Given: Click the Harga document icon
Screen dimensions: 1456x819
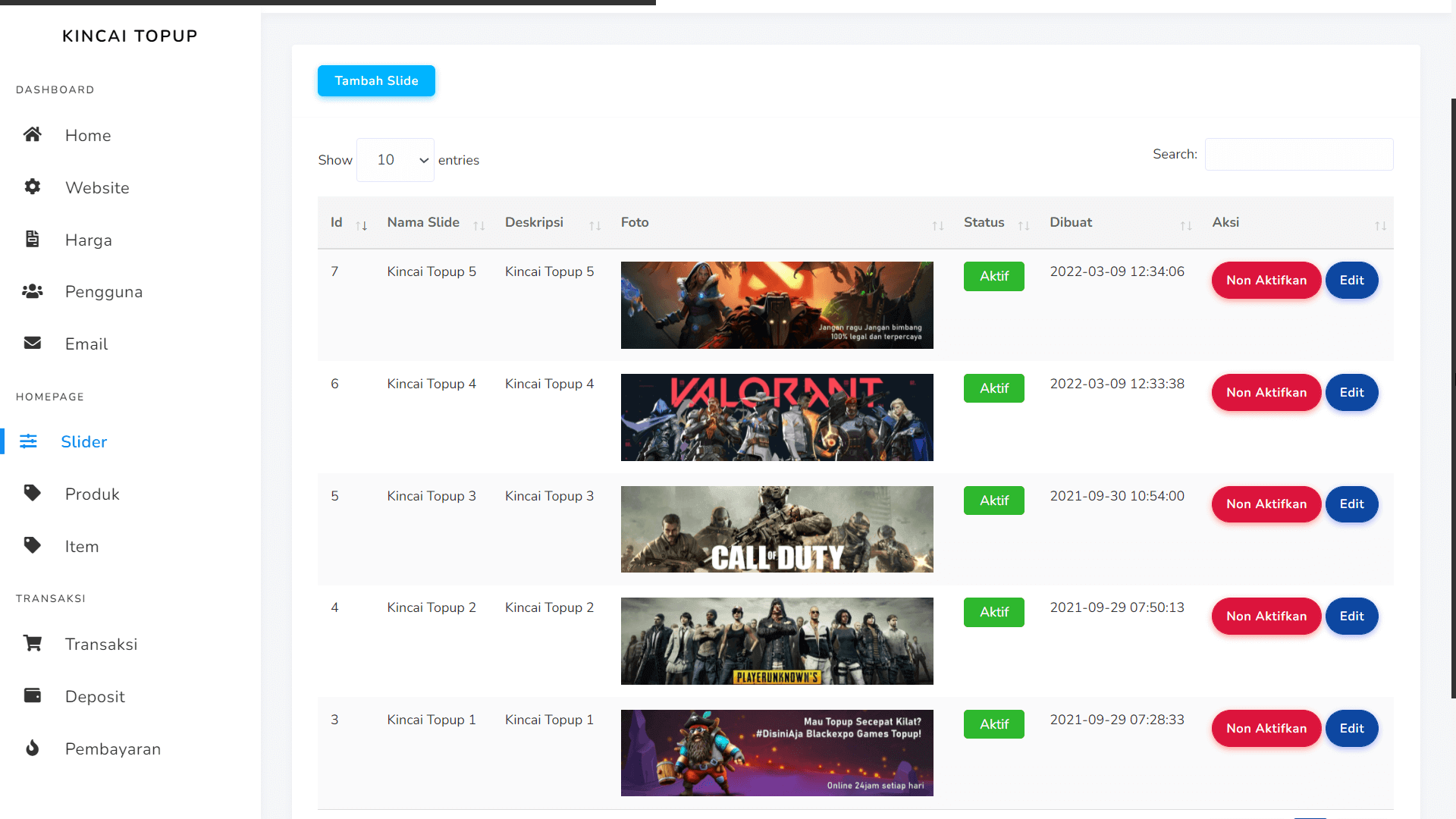Looking at the screenshot, I should pos(32,240).
